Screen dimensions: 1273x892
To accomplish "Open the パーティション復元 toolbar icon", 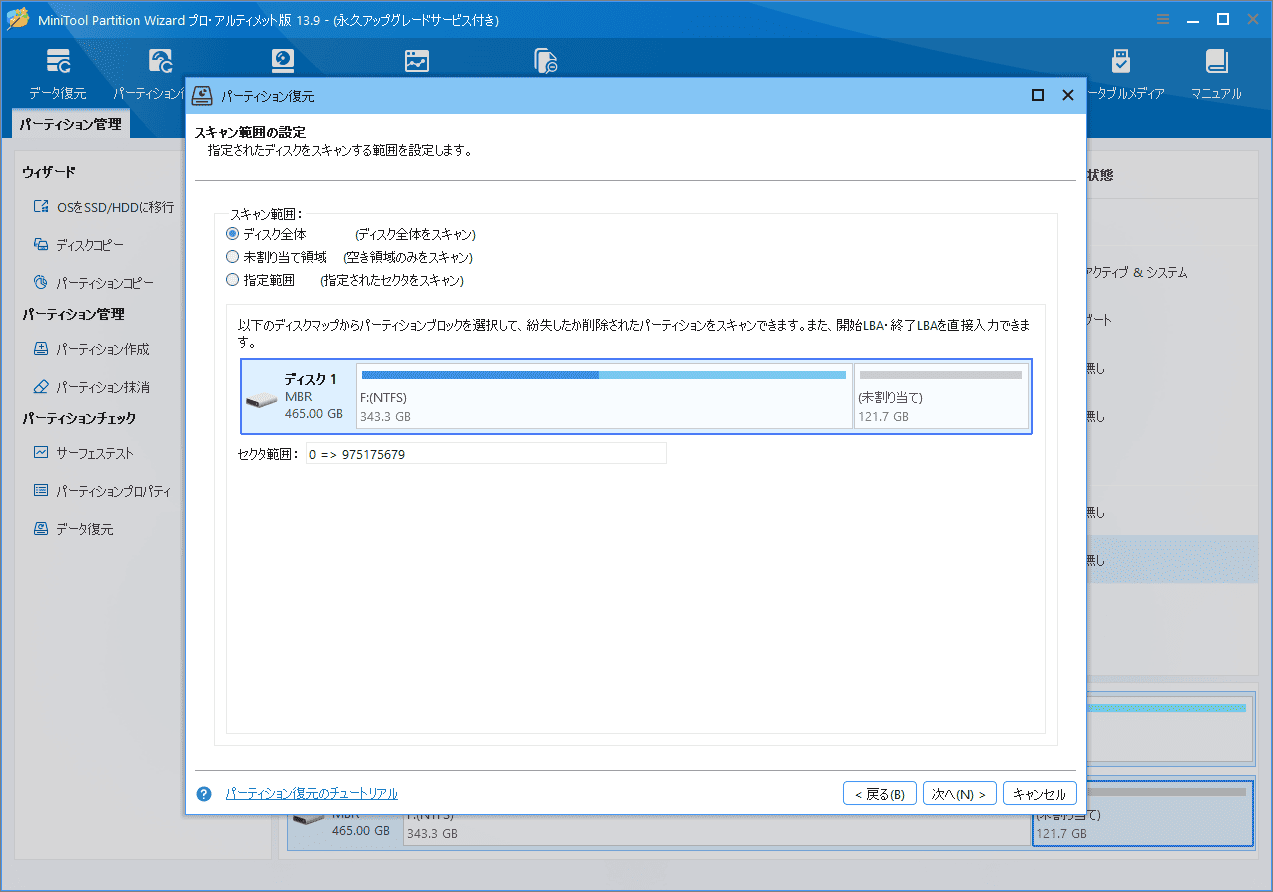I will click(160, 61).
